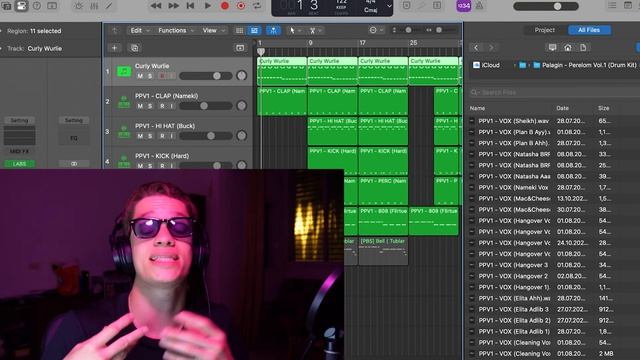Go to beginning of project
Screen dimensions: 640x360
click(x=190, y=6)
